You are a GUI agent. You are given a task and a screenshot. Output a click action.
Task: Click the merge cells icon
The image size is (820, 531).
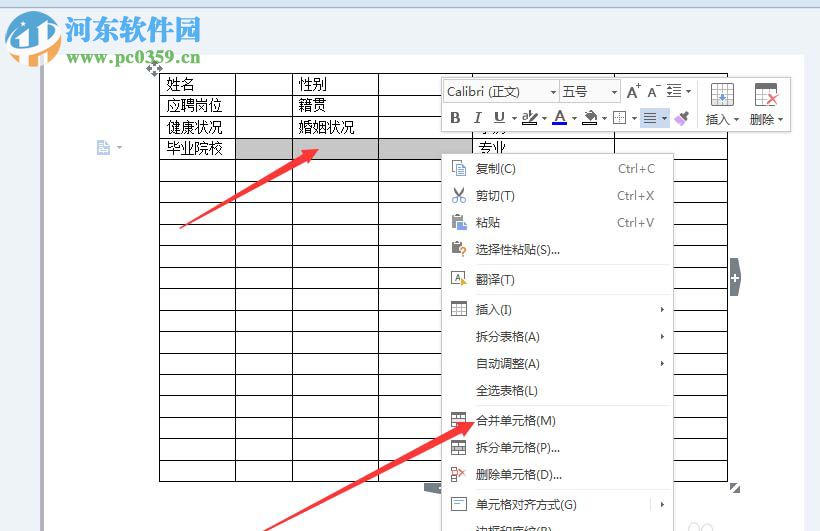pos(458,420)
